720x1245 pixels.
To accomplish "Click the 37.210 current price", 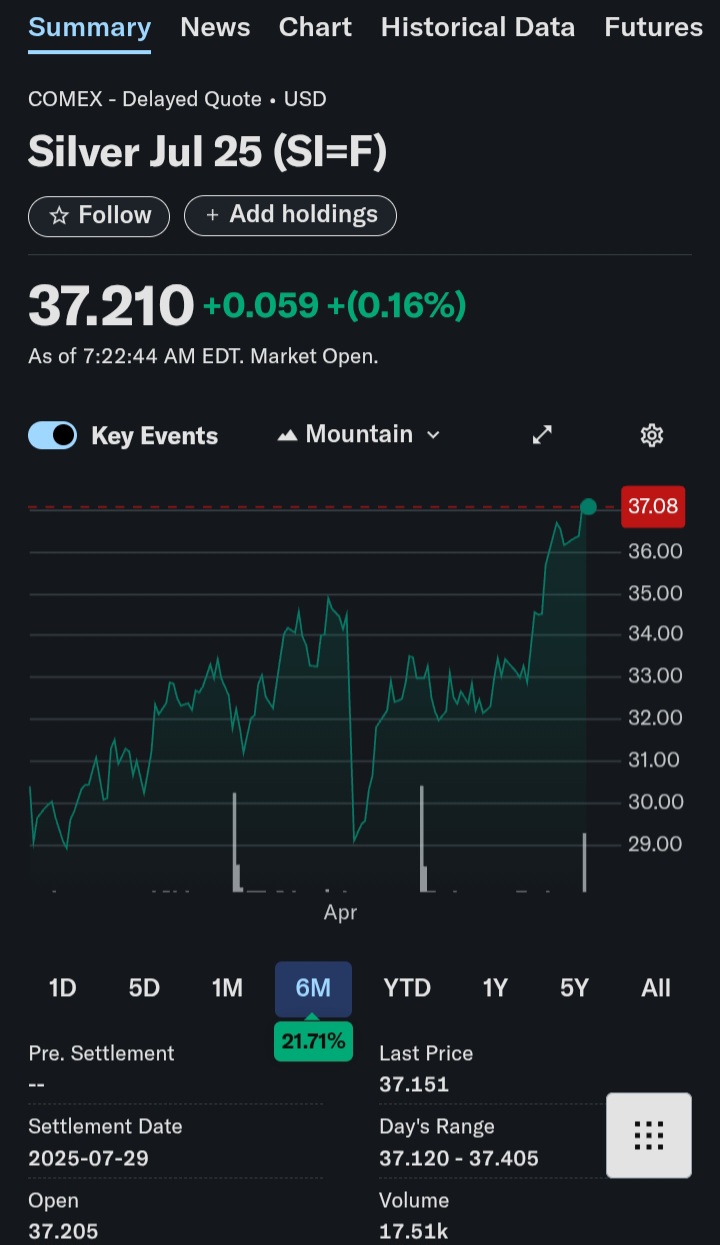I will coord(110,306).
